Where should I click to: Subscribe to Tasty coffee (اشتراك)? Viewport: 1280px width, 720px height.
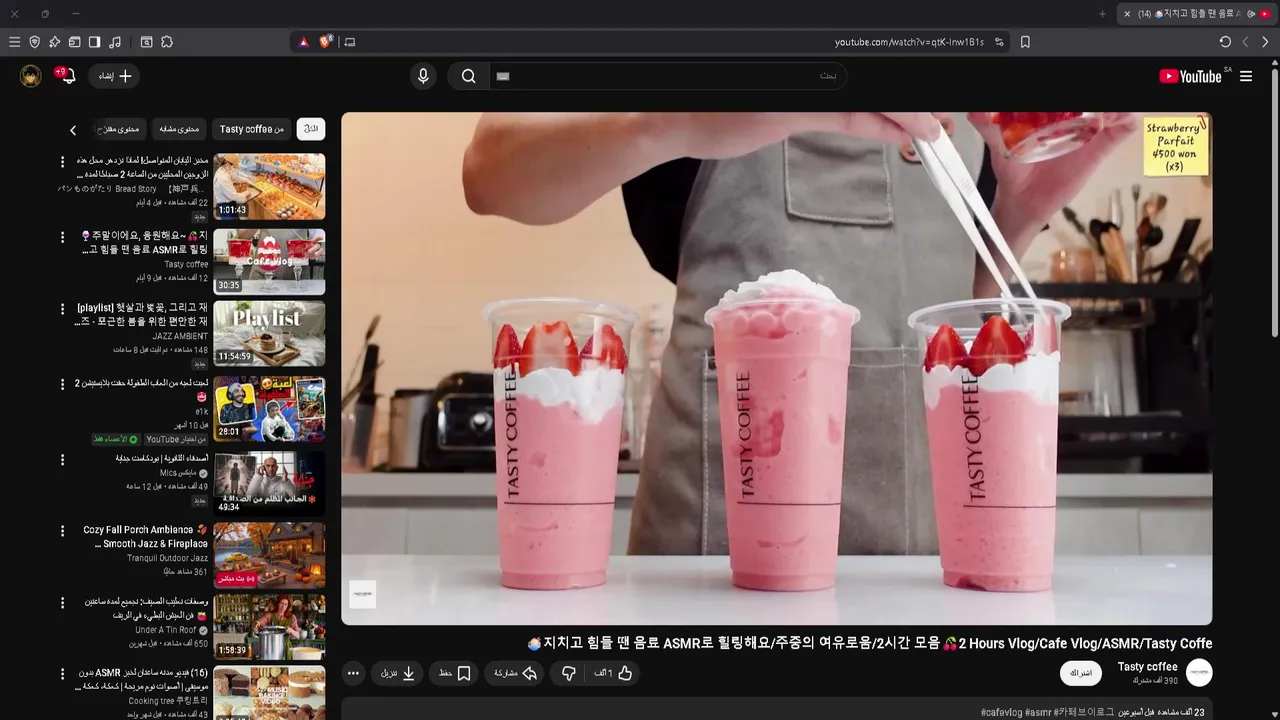[x=1081, y=673]
